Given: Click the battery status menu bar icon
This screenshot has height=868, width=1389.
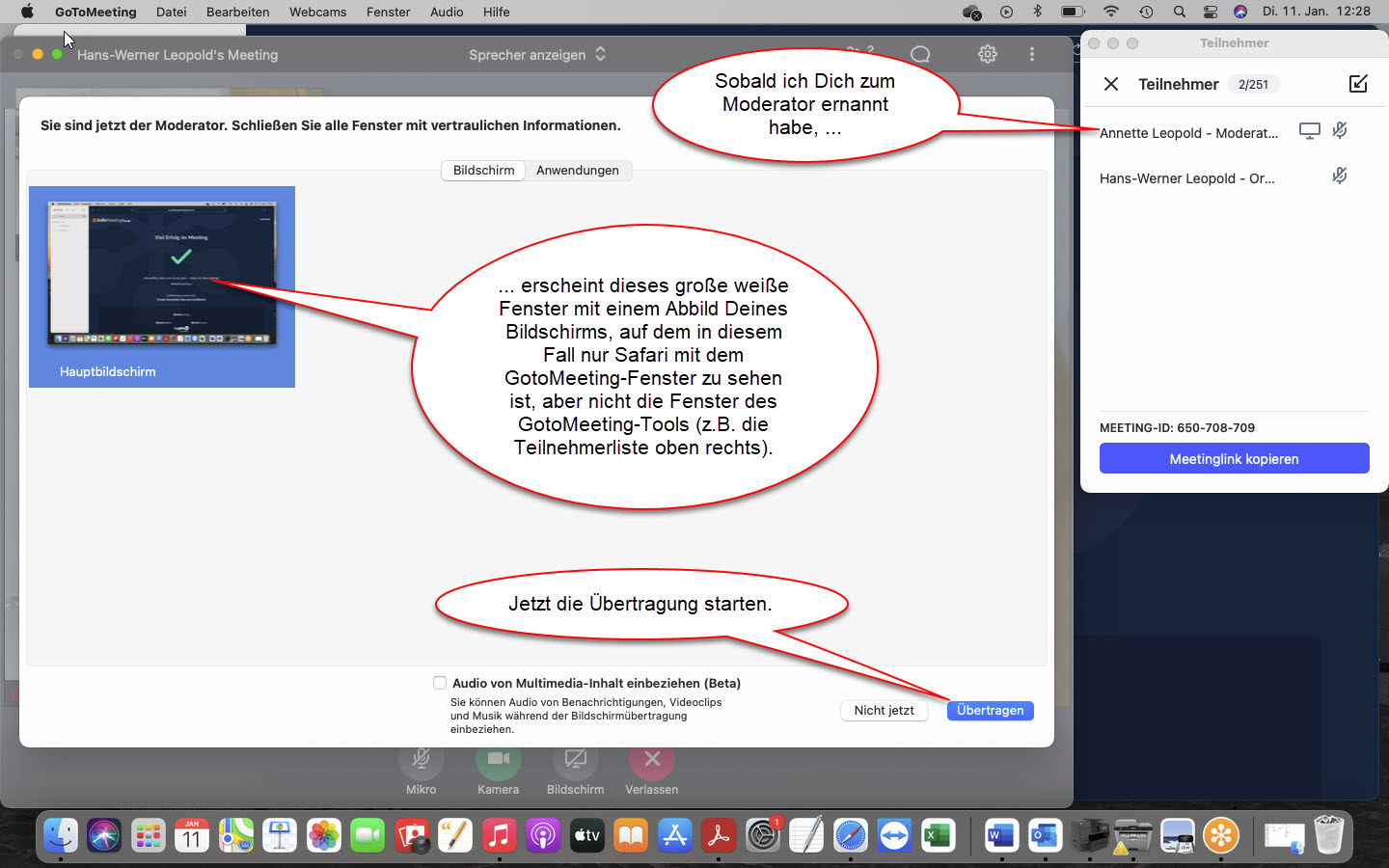Looking at the screenshot, I should pyautogui.click(x=1073, y=12).
